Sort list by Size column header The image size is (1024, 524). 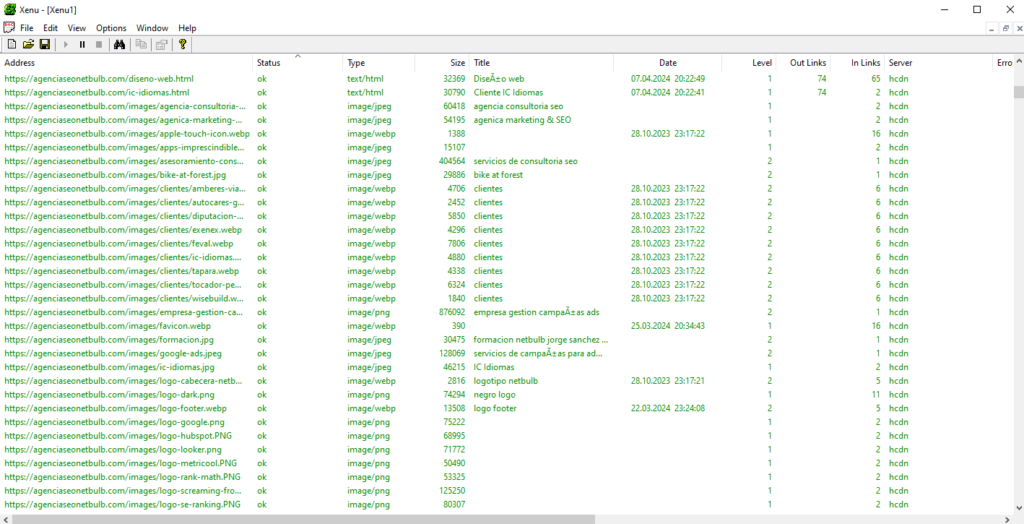pyautogui.click(x=456, y=63)
